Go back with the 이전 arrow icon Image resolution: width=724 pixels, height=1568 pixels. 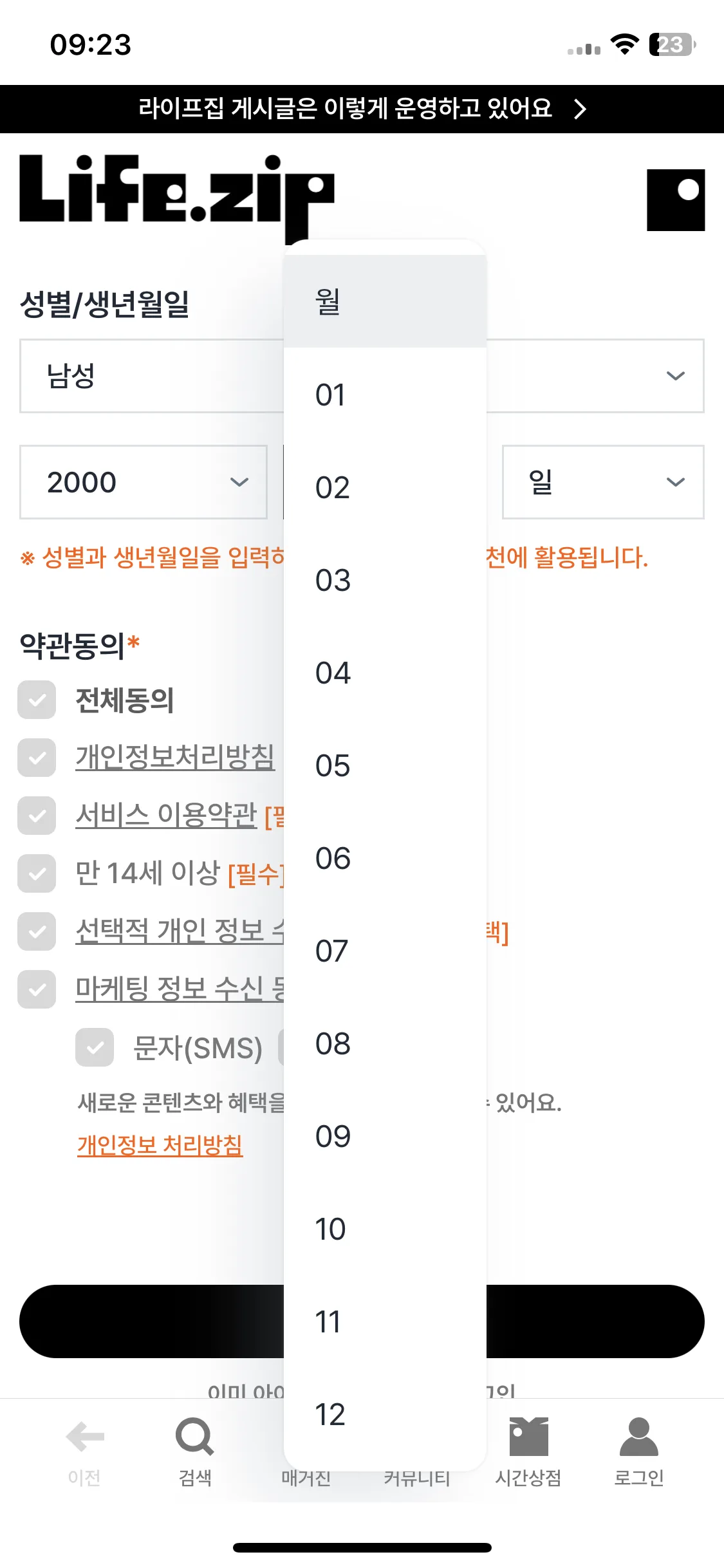click(x=85, y=1436)
